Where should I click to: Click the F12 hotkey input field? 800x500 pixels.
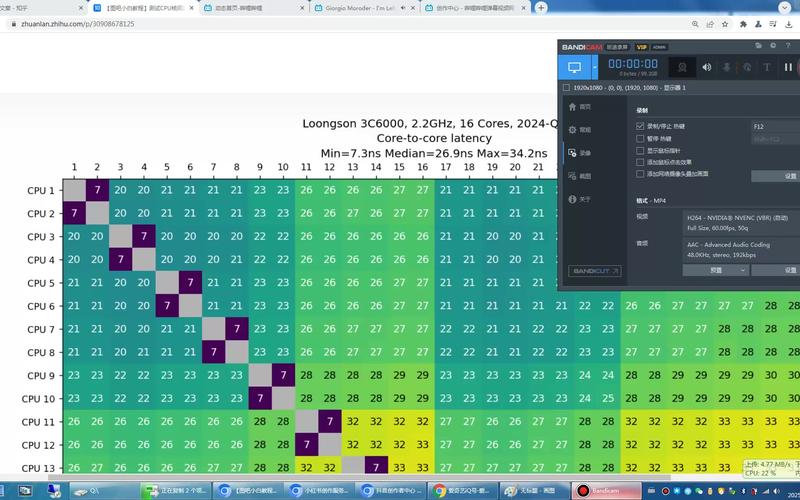[775, 127]
